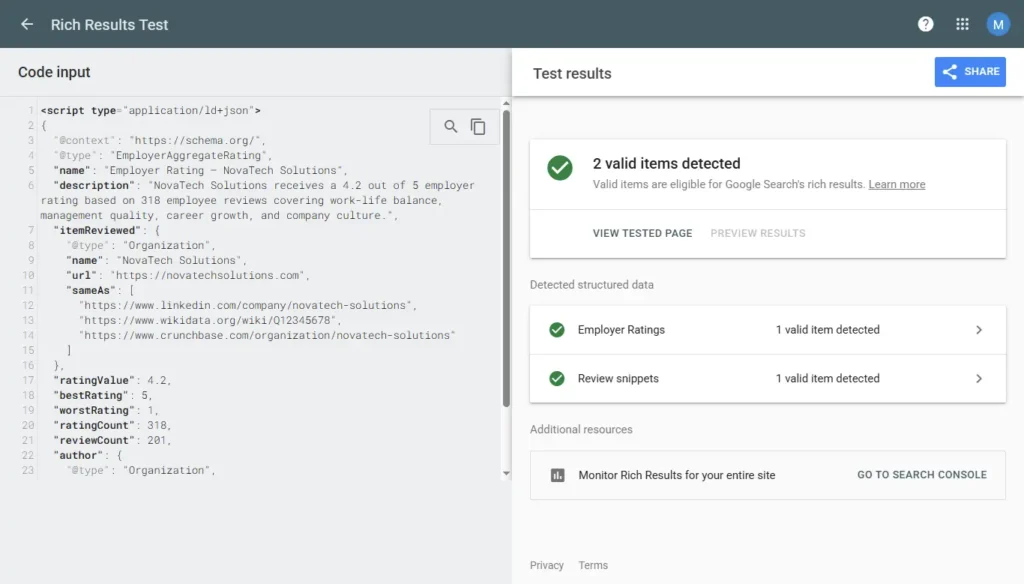Open the Privacy link
This screenshot has width=1024, height=584.
(x=547, y=565)
